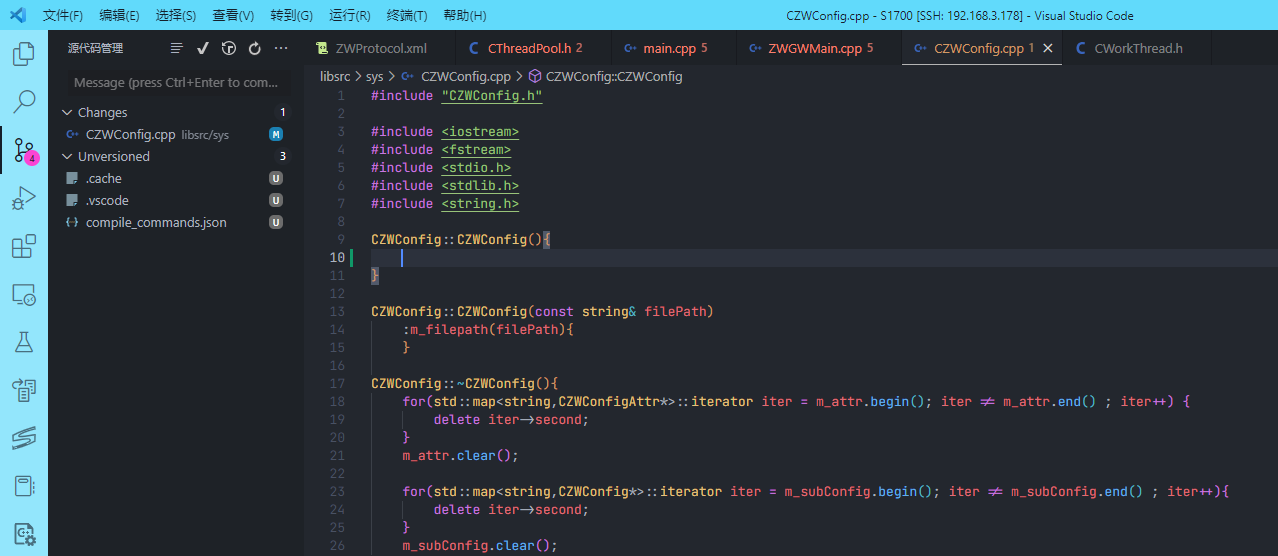Click CZWConfig.cpp in the breadcrumb
1278x556 pixels.
pos(466,76)
